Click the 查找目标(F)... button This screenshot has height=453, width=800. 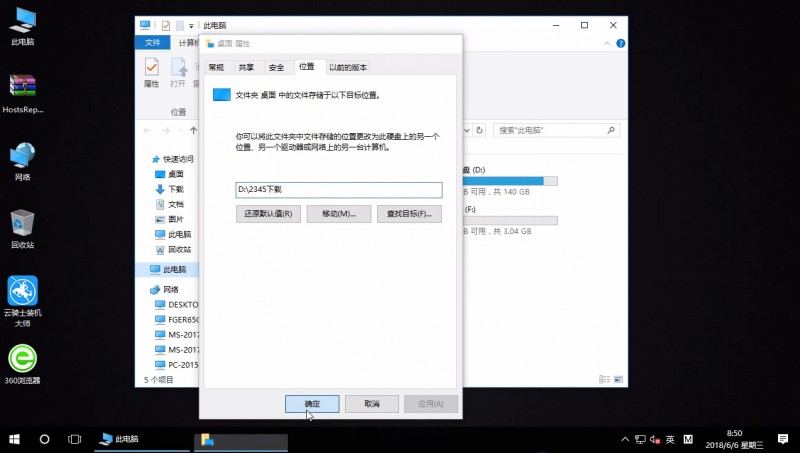click(x=409, y=214)
